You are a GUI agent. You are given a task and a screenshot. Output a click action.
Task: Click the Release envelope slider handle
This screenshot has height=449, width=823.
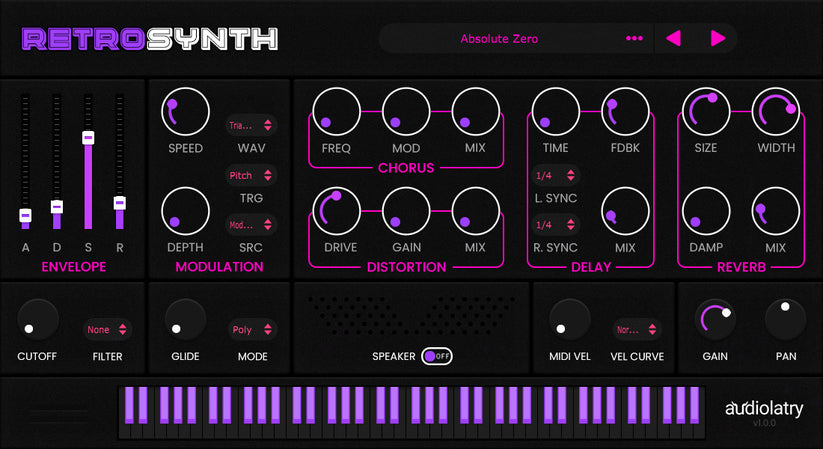click(x=120, y=203)
